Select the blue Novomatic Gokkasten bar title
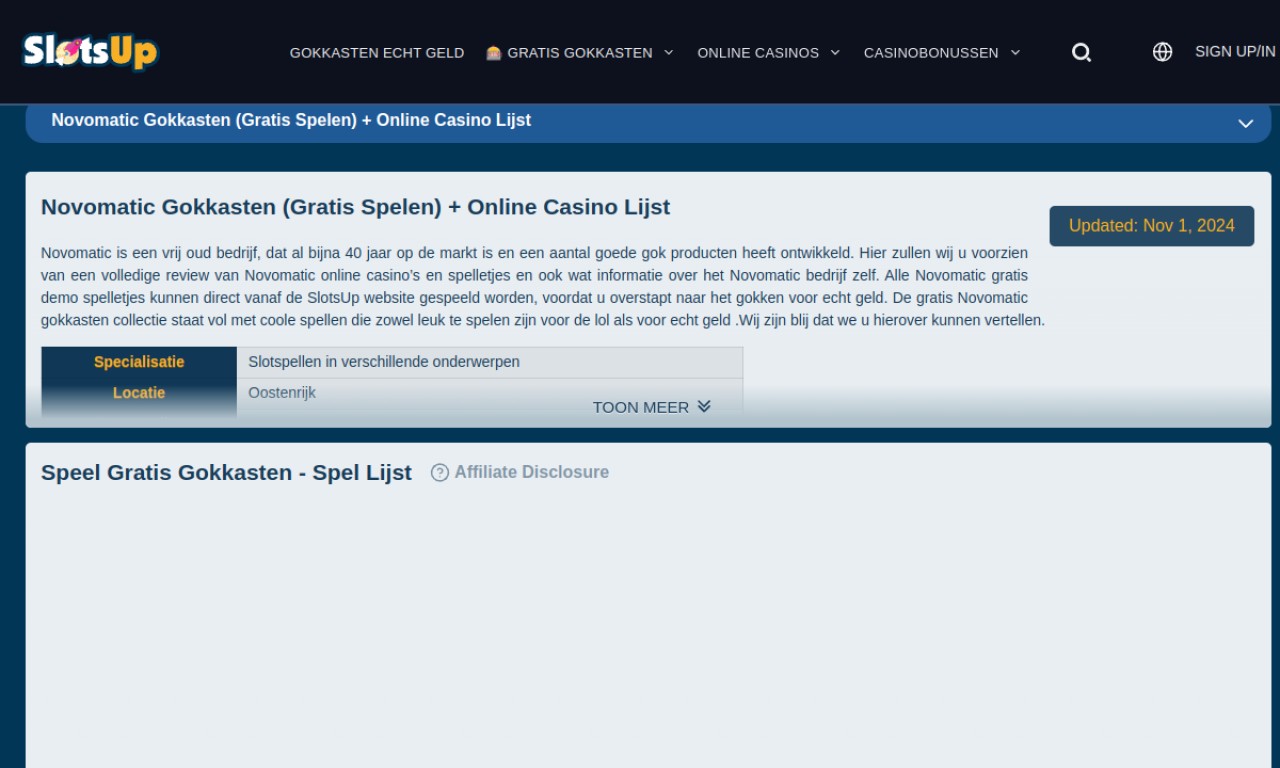The width and height of the screenshot is (1280, 768). tap(291, 120)
